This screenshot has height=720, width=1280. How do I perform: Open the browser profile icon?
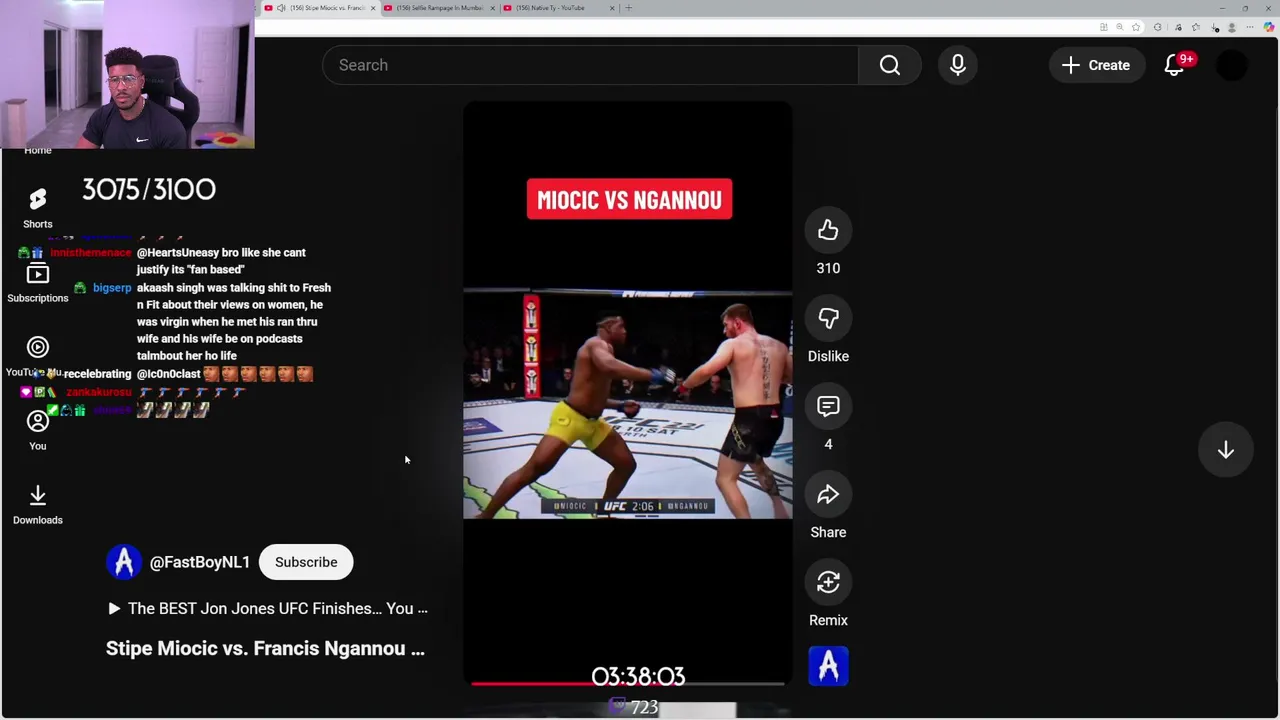[1232, 27]
